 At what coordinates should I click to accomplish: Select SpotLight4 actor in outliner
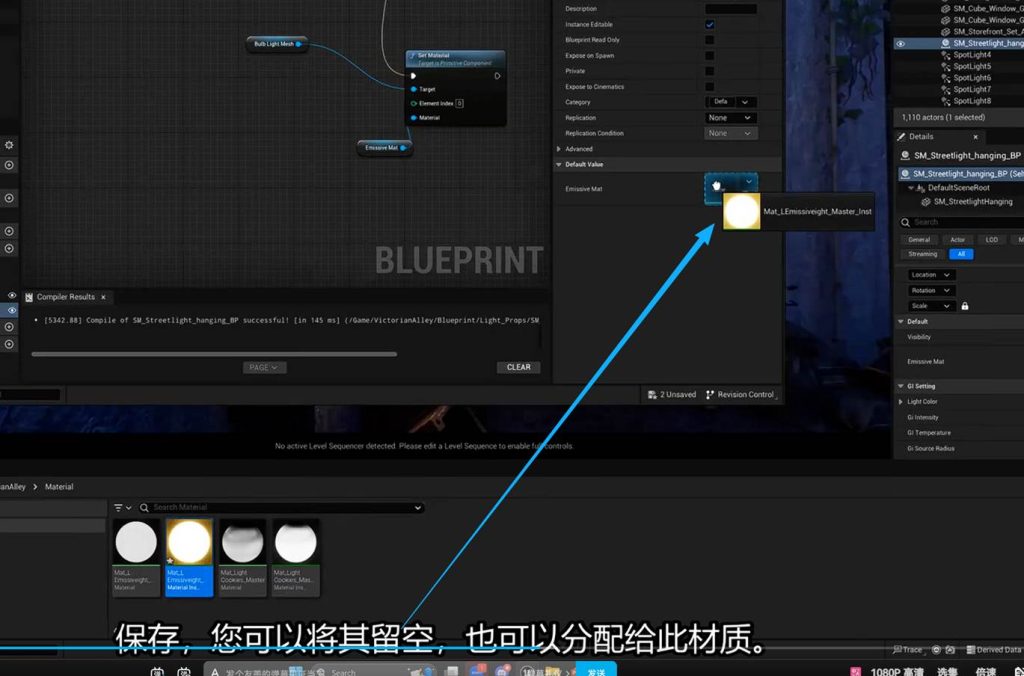[971, 55]
